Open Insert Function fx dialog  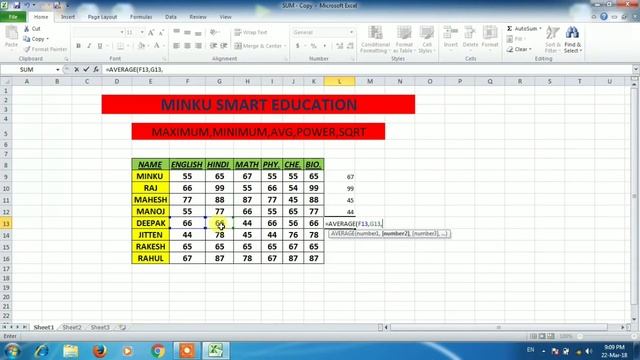pyautogui.click(x=96, y=70)
